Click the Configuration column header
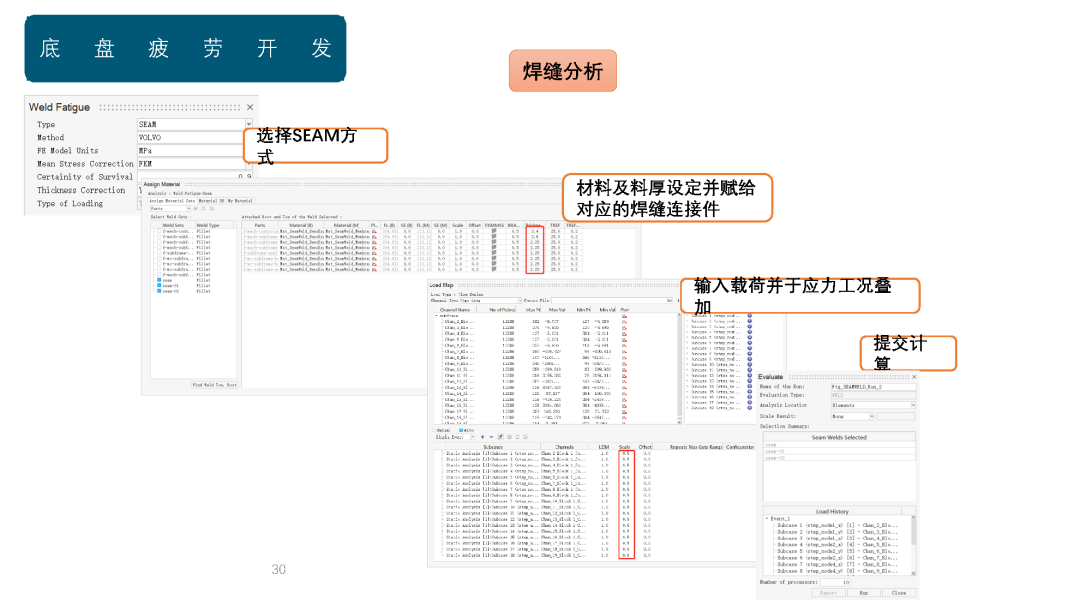 click(x=740, y=447)
